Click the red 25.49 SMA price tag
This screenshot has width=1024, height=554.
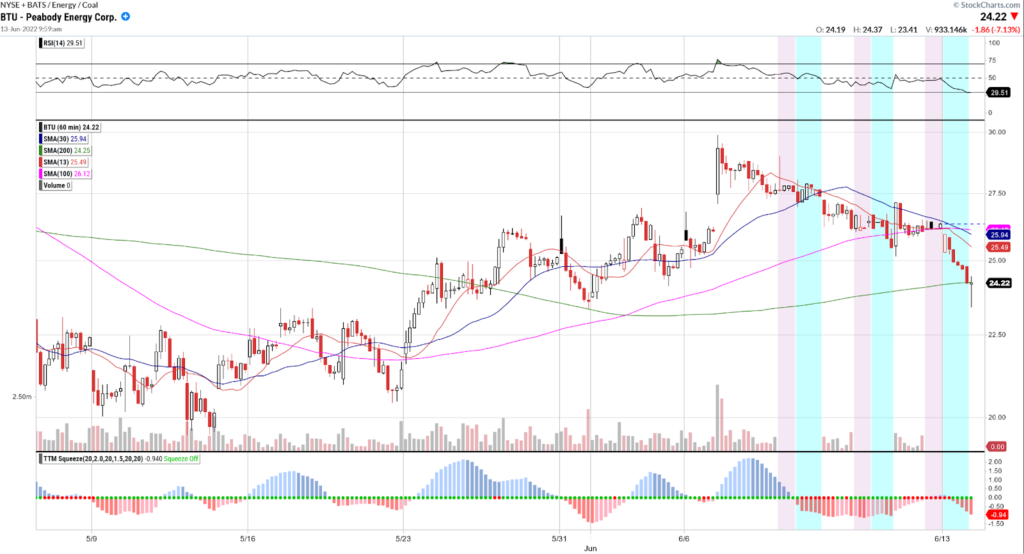coord(999,248)
